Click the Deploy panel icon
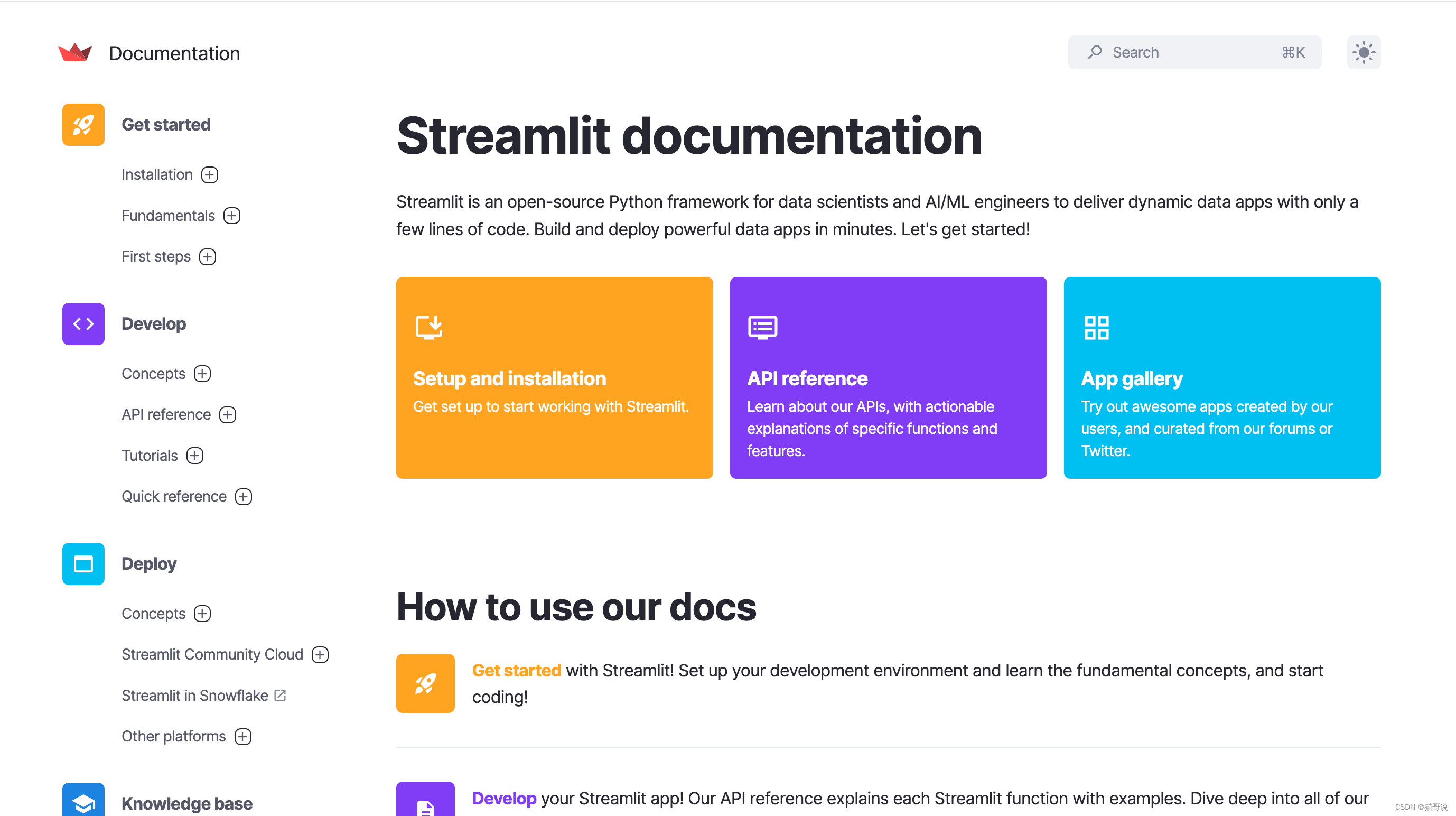The width and height of the screenshot is (1456, 816). [82, 564]
